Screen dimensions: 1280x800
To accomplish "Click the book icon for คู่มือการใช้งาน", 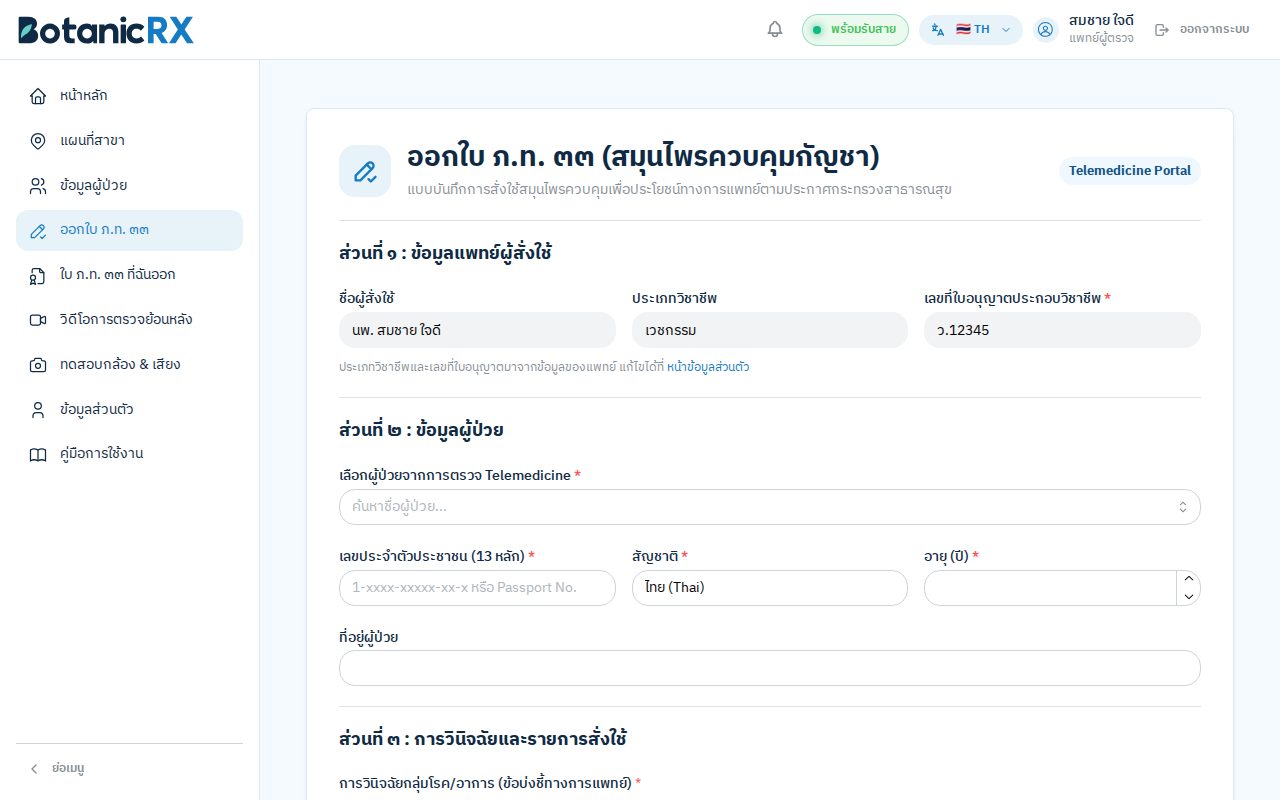I will click(38, 454).
